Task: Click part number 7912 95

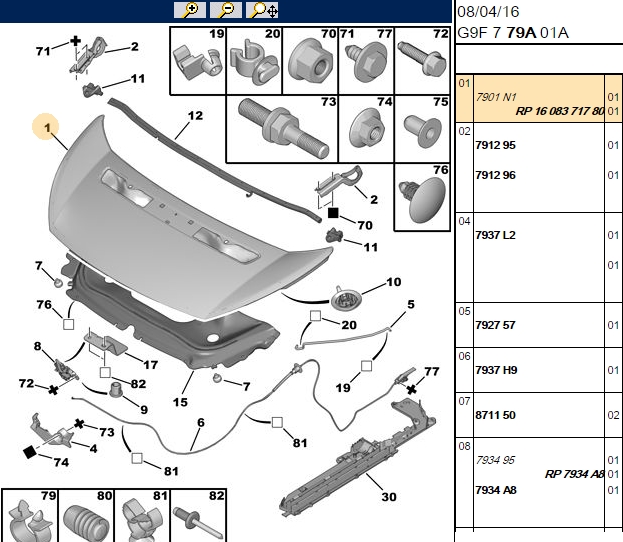Action: [x=495, y=145]
